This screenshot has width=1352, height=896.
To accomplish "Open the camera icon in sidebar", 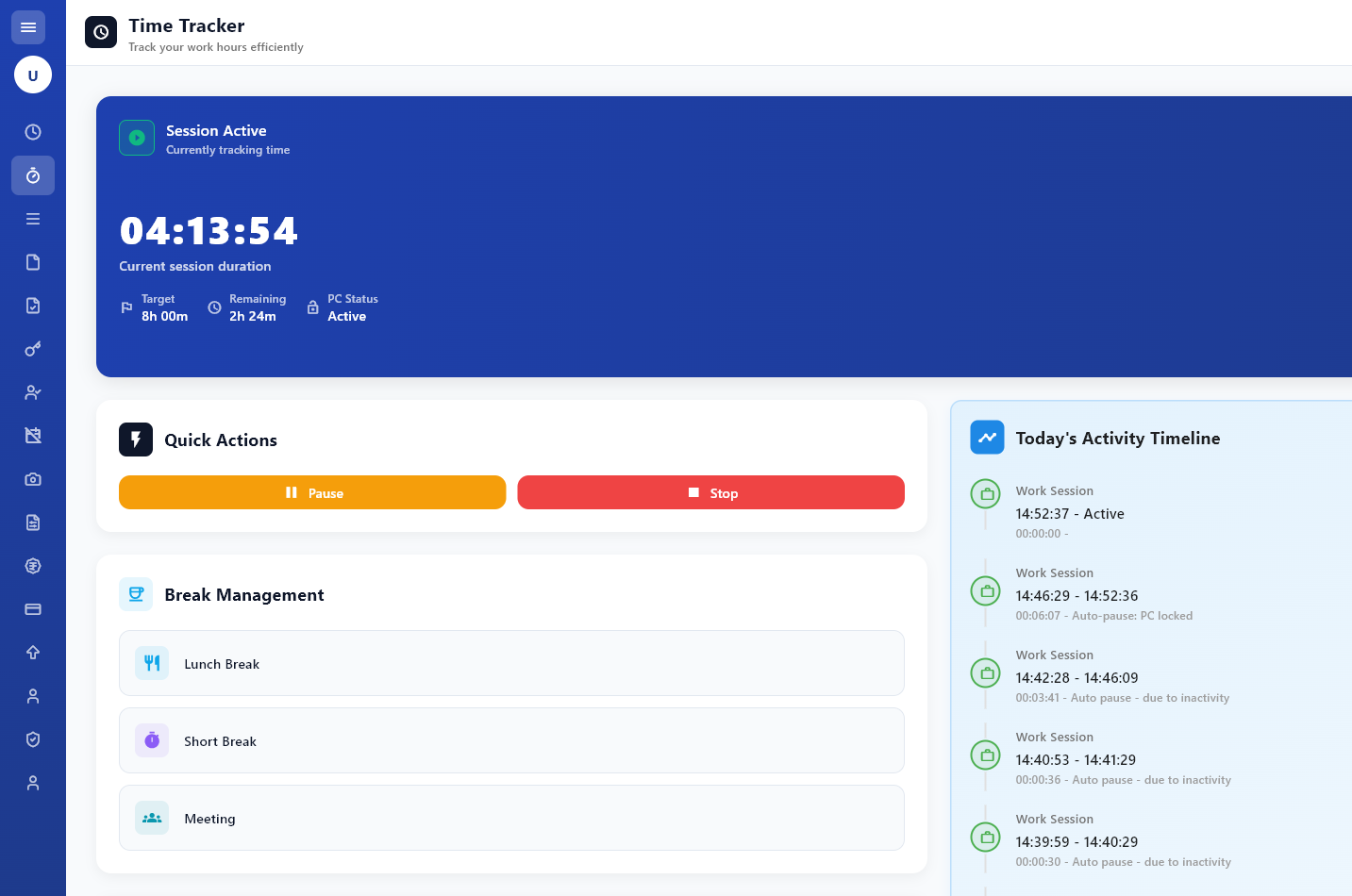I will coord(33,479).
